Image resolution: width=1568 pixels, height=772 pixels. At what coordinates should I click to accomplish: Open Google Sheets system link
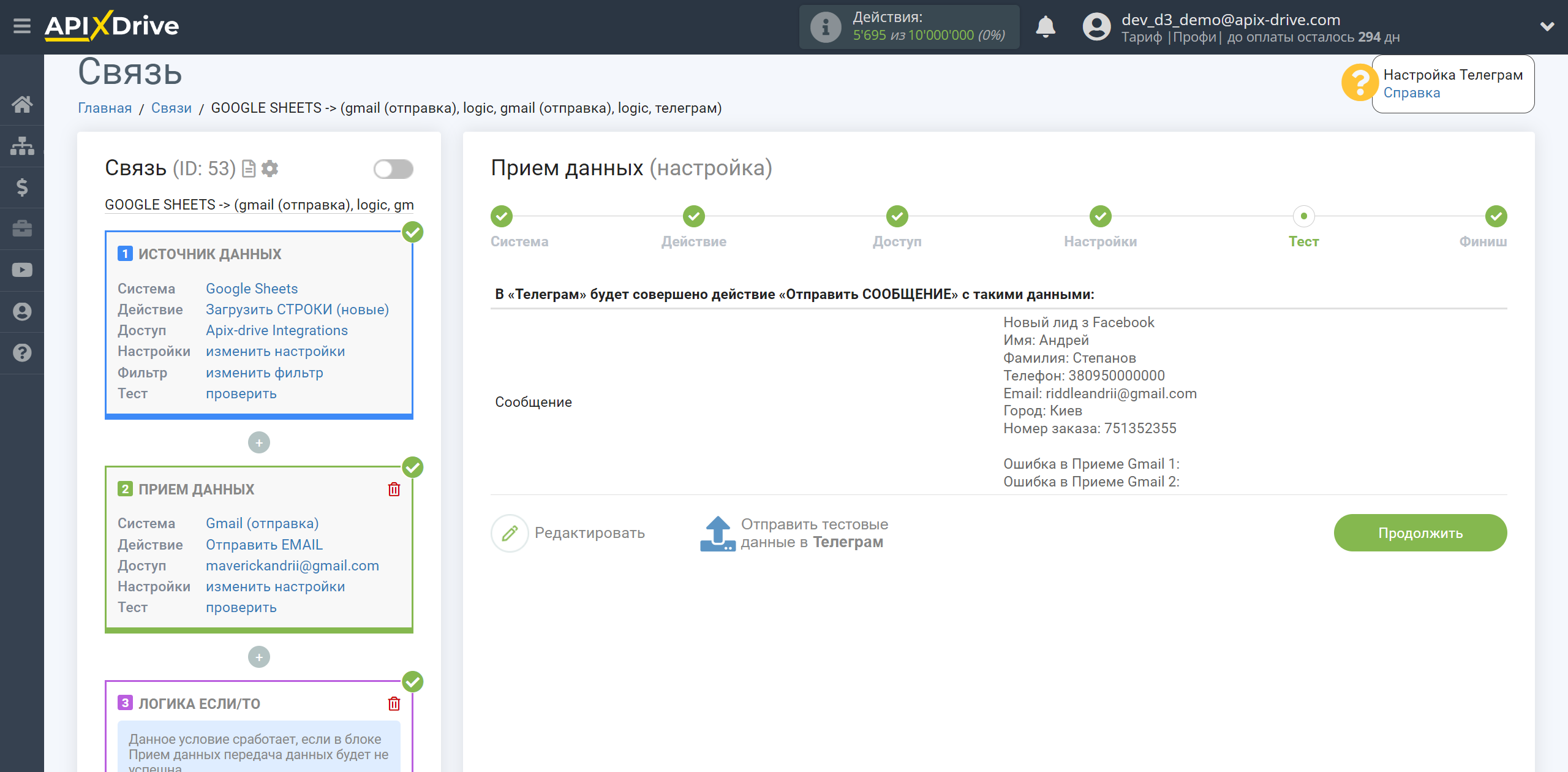[x=252, y=289]
